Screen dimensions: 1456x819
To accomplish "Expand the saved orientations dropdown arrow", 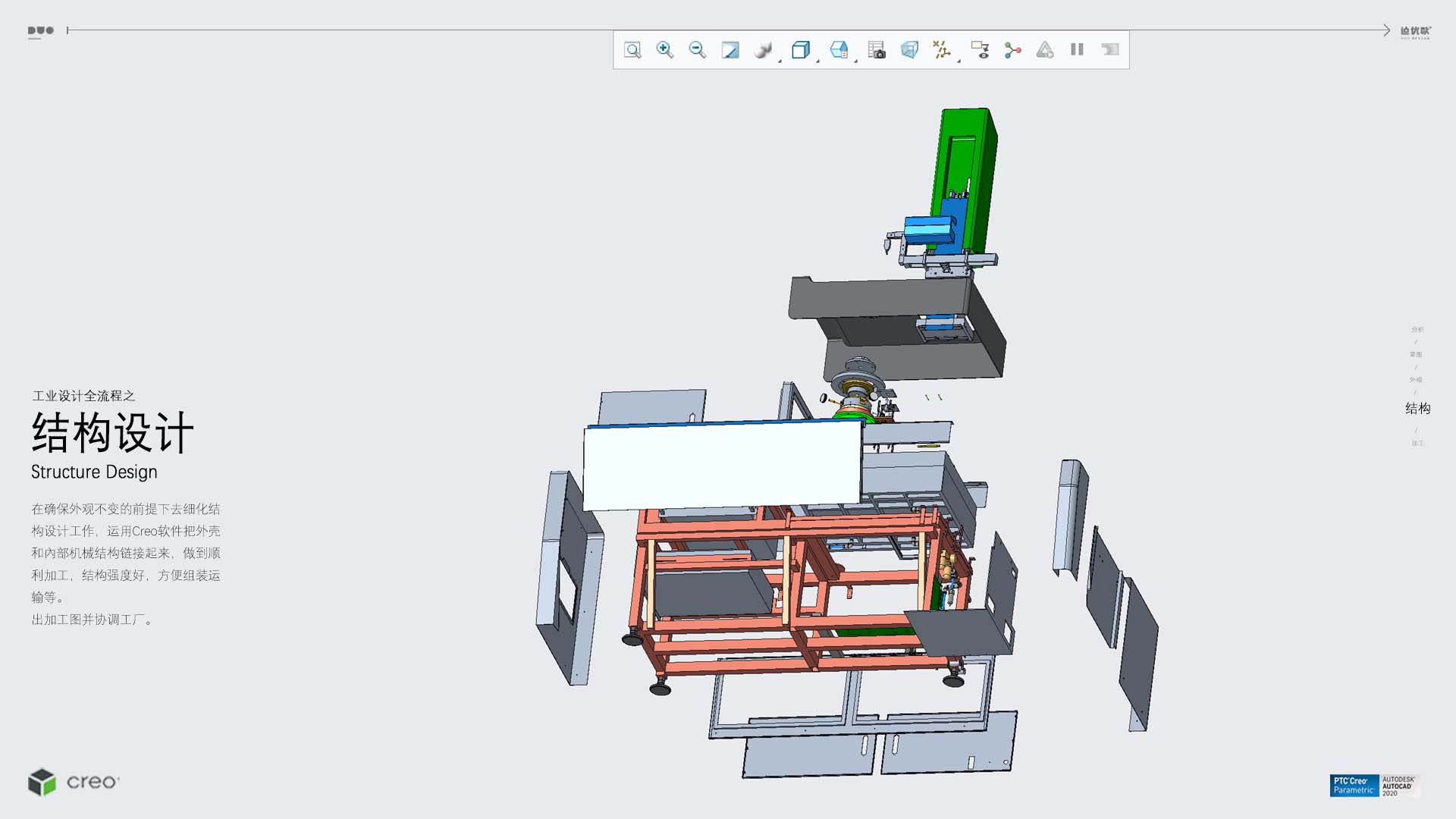I will click(x=855, y=60).
